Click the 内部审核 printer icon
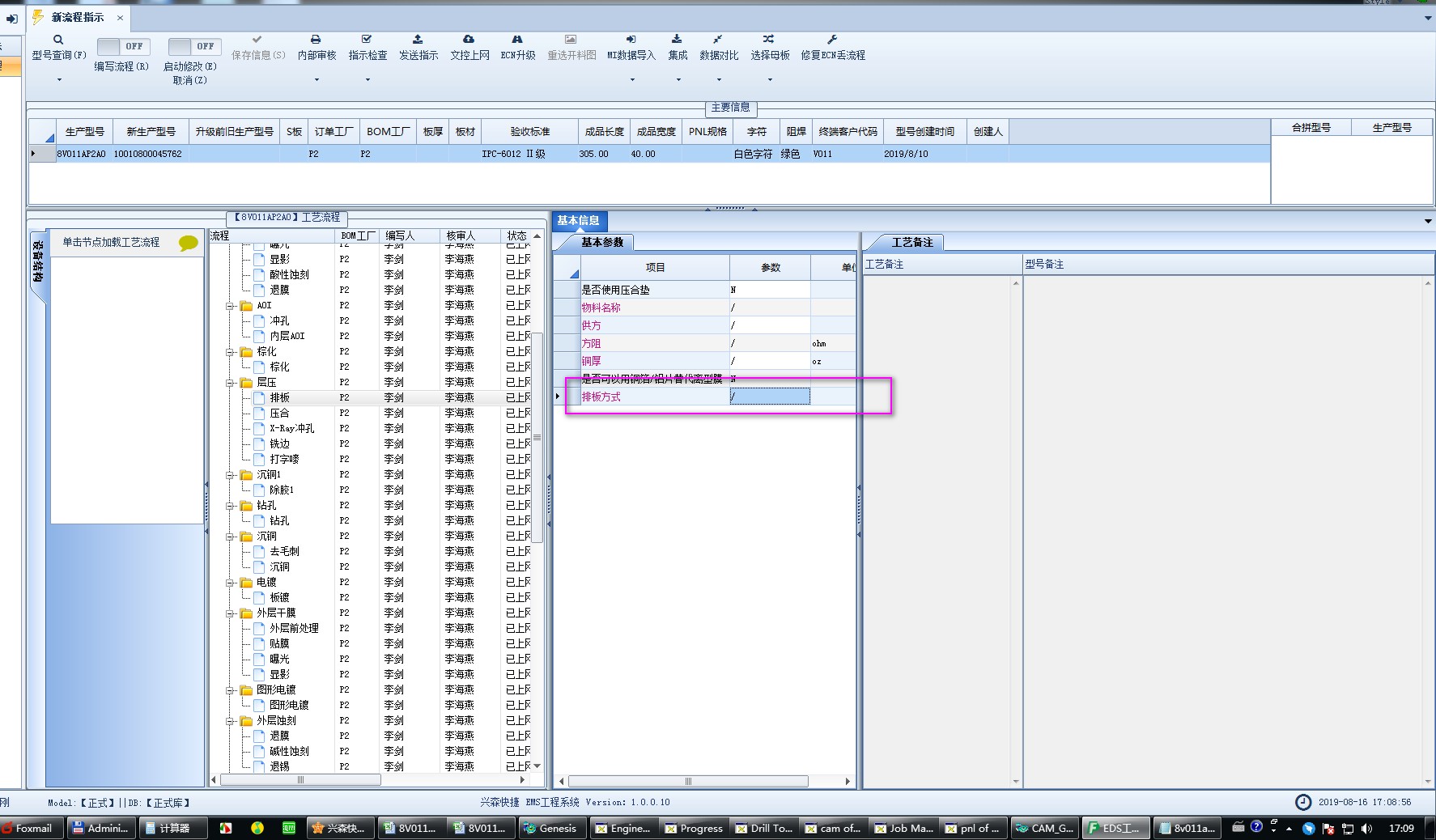Image resolution: width=1436 pixels, height=840 pixels. tap(316, 39)
